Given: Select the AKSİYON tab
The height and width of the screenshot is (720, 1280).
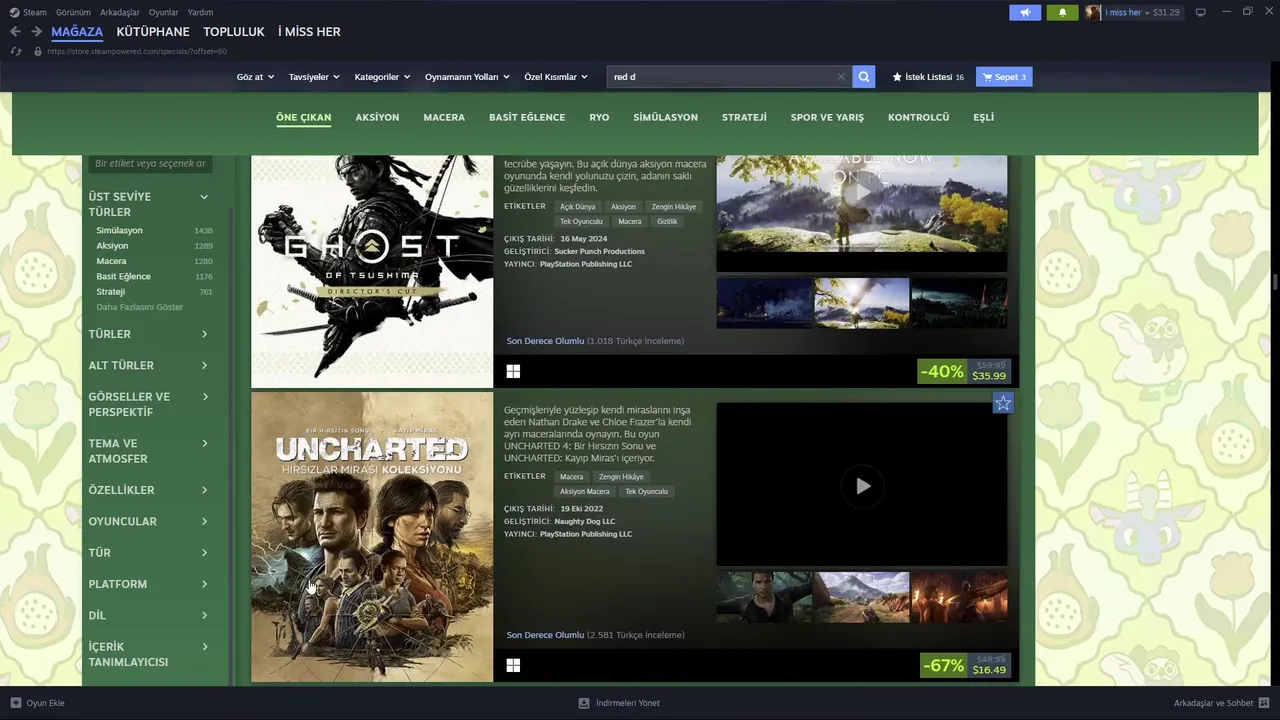Looking at the screenshot, I should (377, 117).
